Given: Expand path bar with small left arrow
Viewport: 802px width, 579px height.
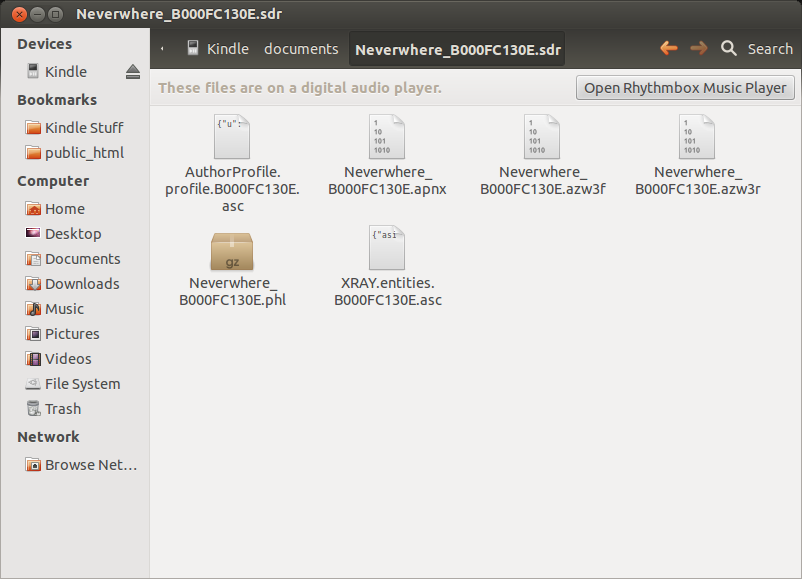Looking at the screenshot, I should [162, 49].
